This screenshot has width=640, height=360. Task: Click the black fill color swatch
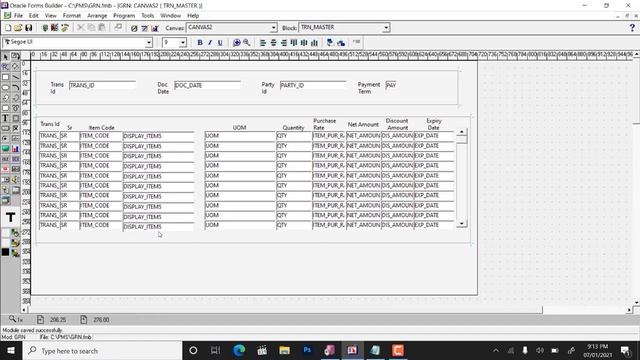(5, 252)
